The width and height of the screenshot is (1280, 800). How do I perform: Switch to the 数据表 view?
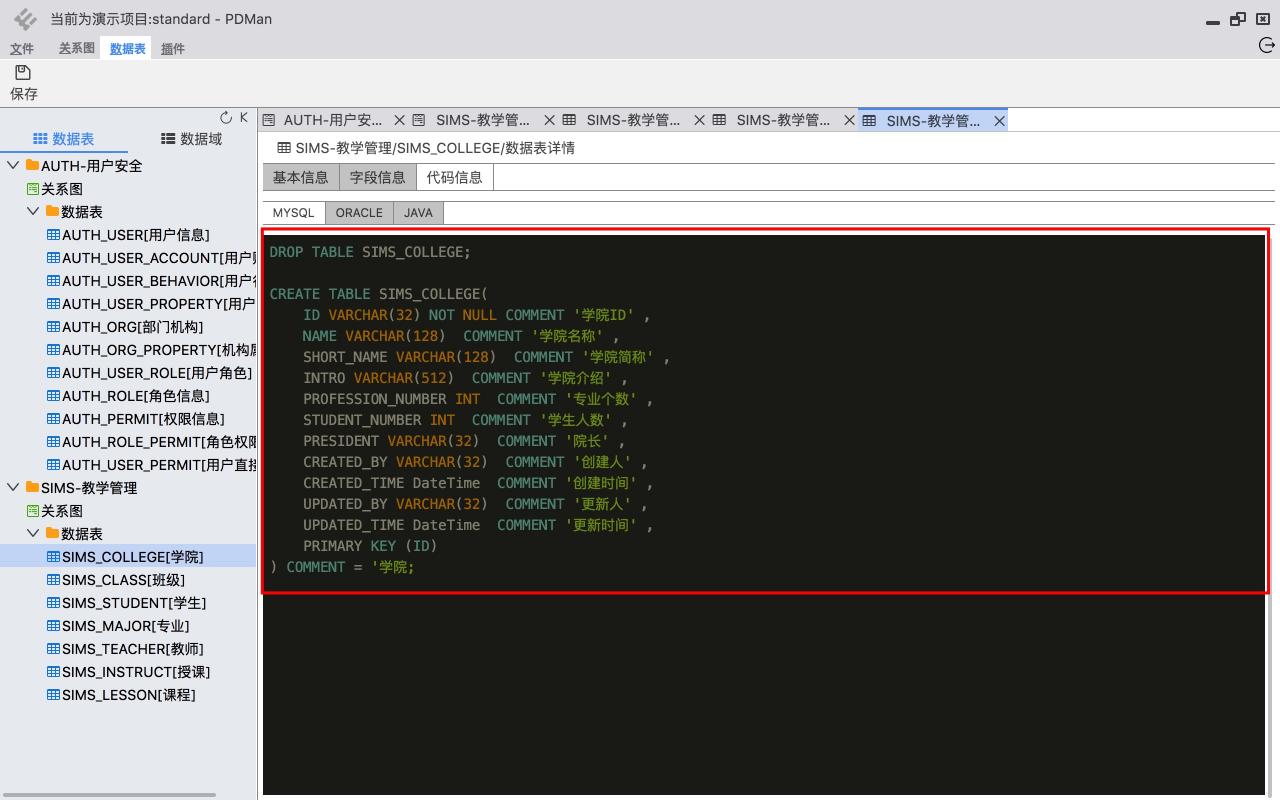click(64, 139)
